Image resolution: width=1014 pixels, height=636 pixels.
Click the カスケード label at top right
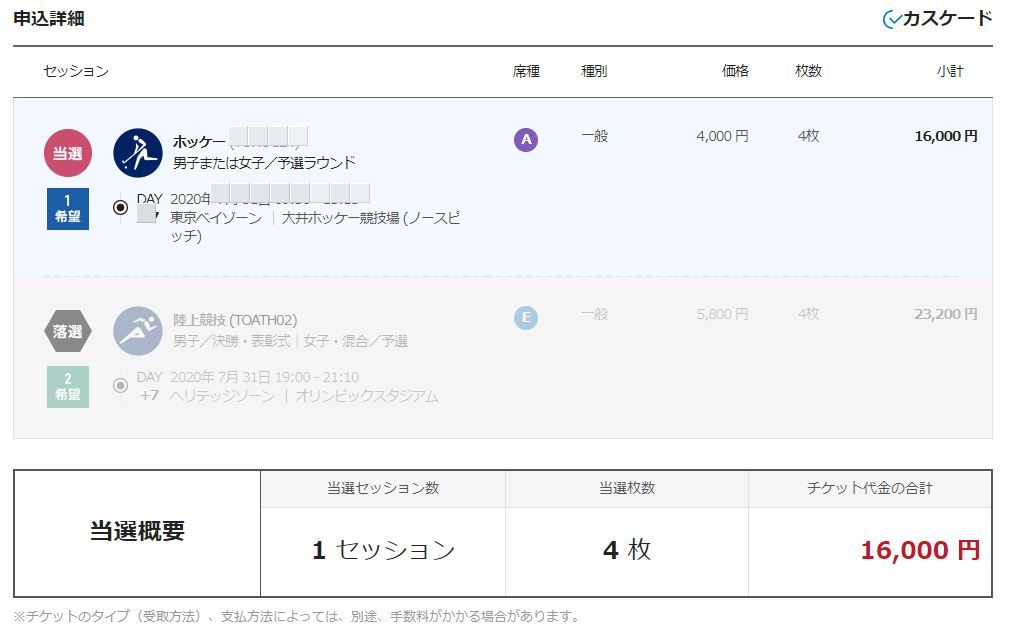[947, 18]
